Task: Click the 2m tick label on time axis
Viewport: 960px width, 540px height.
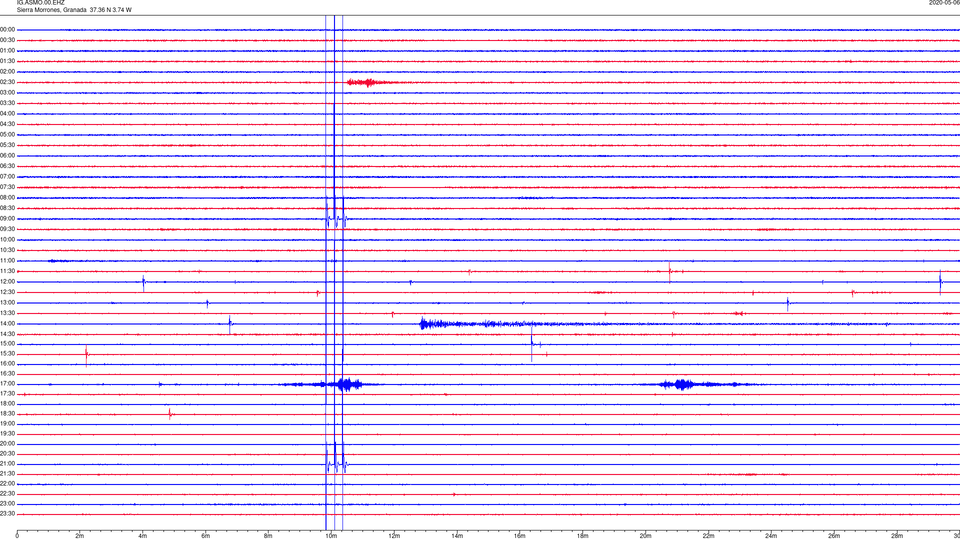Action: 80,536
